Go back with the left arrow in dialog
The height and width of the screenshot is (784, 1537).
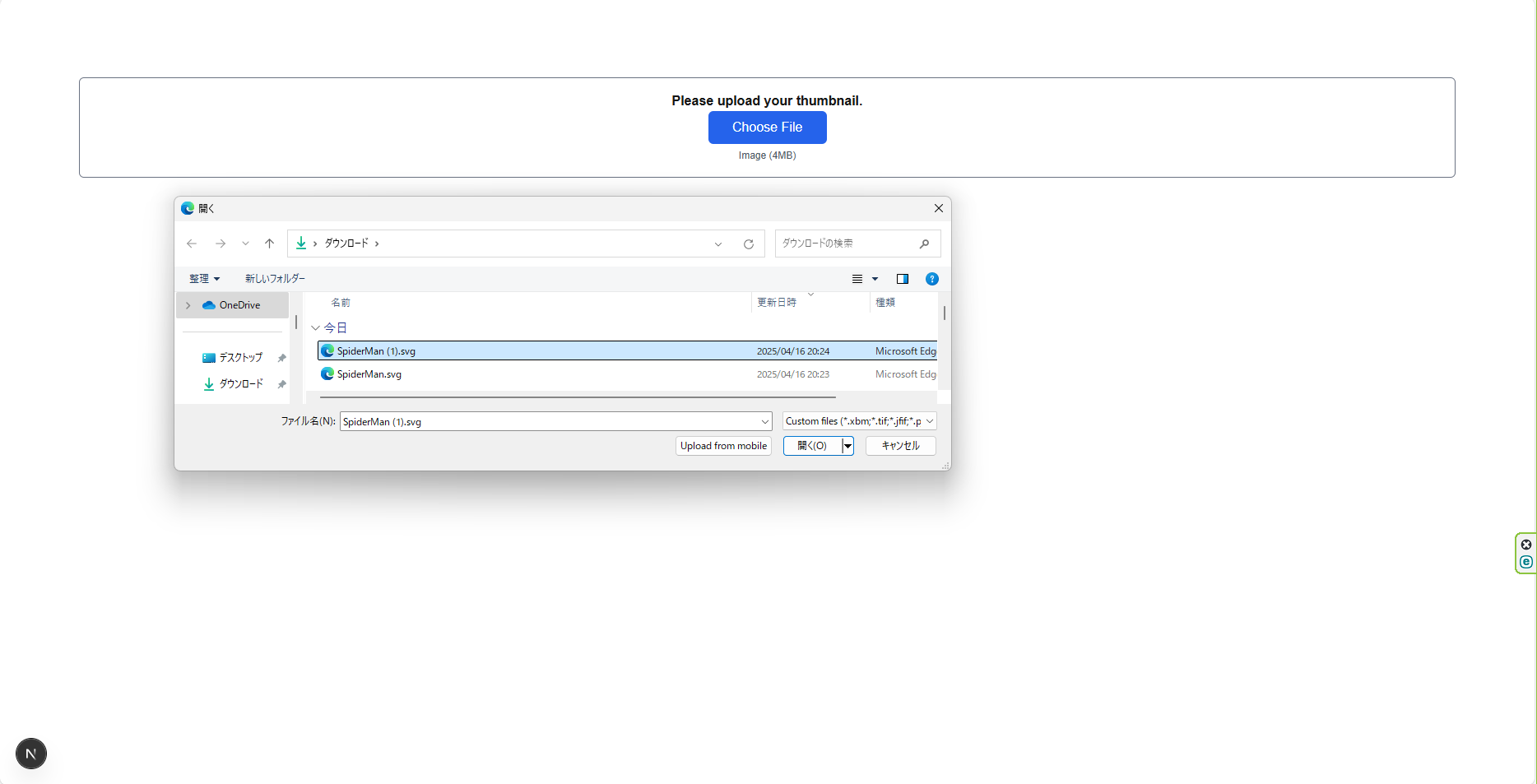click(192, 244)
